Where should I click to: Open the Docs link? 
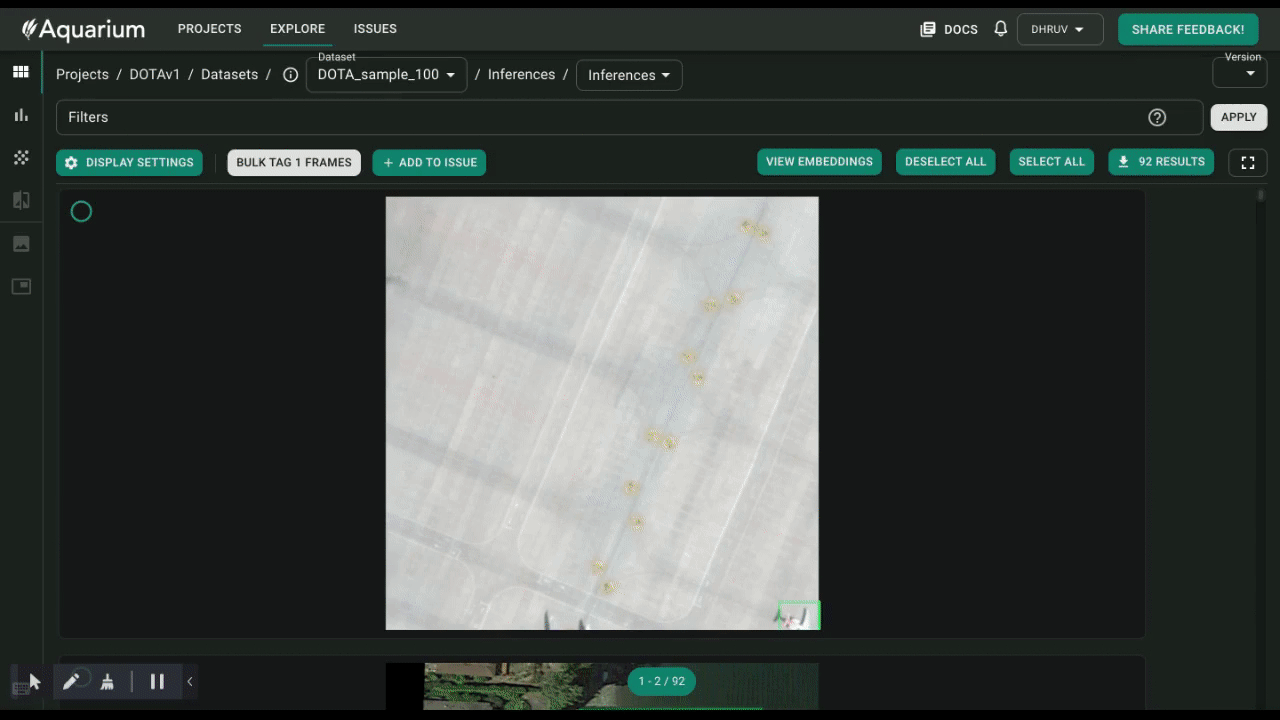(949, 29)
